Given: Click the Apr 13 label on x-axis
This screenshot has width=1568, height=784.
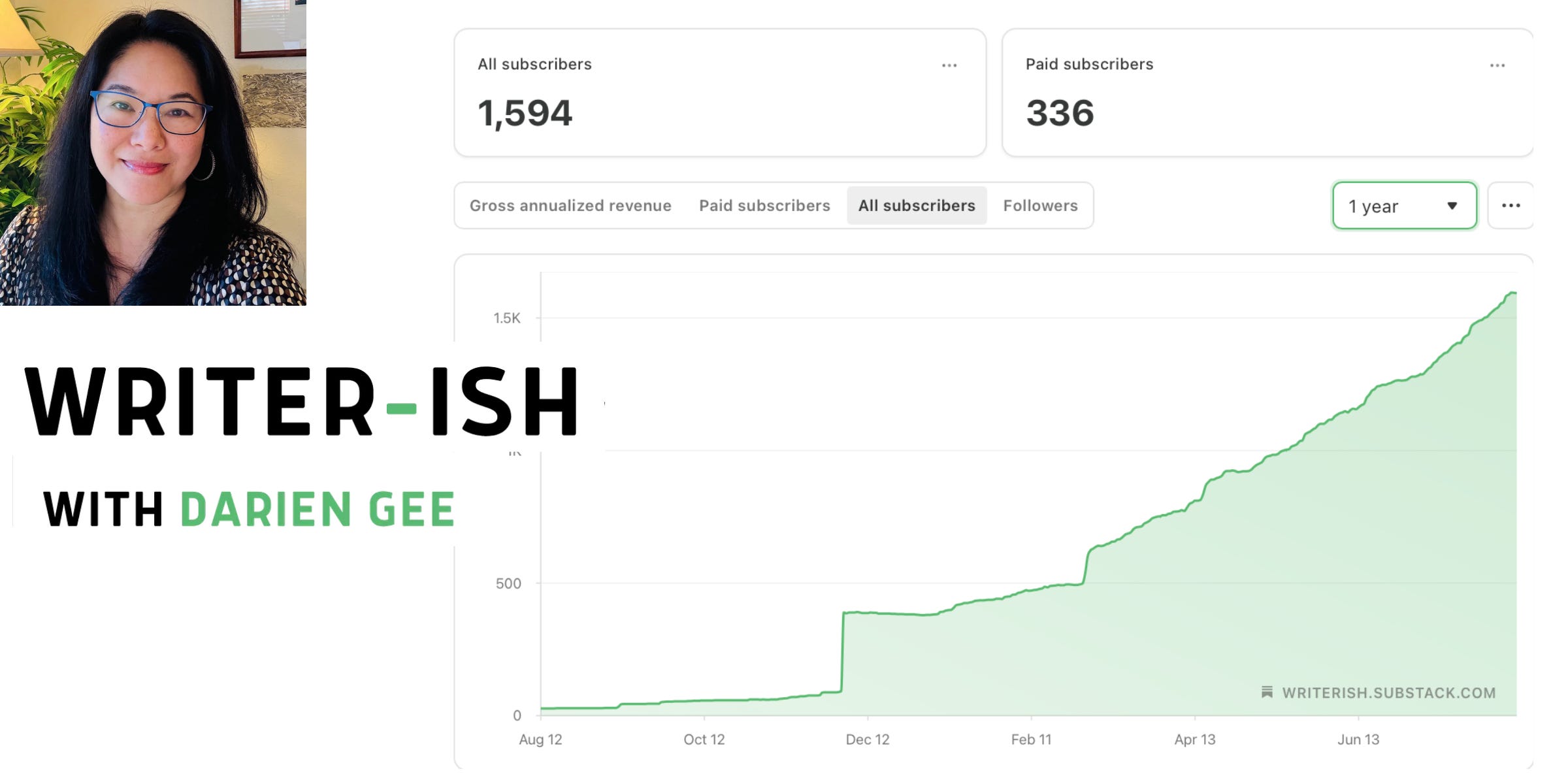Looking at the screenshot, I should (x=1194, y=740).
